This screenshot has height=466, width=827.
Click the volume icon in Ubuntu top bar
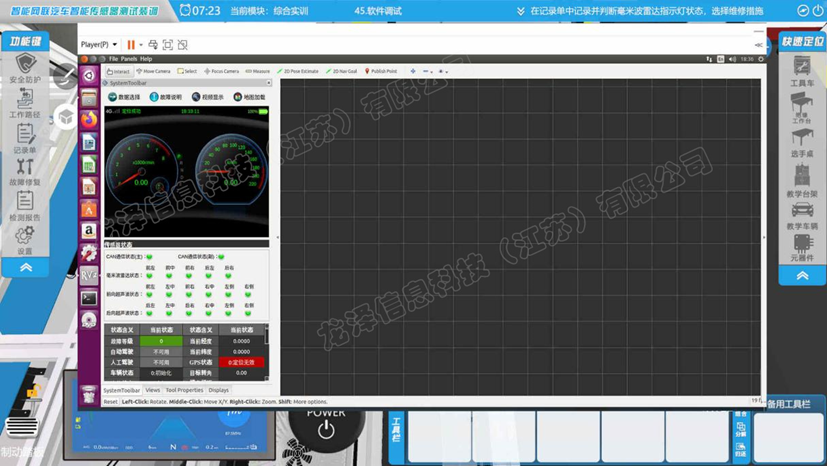pyautogui.click(x=732, y=59)
